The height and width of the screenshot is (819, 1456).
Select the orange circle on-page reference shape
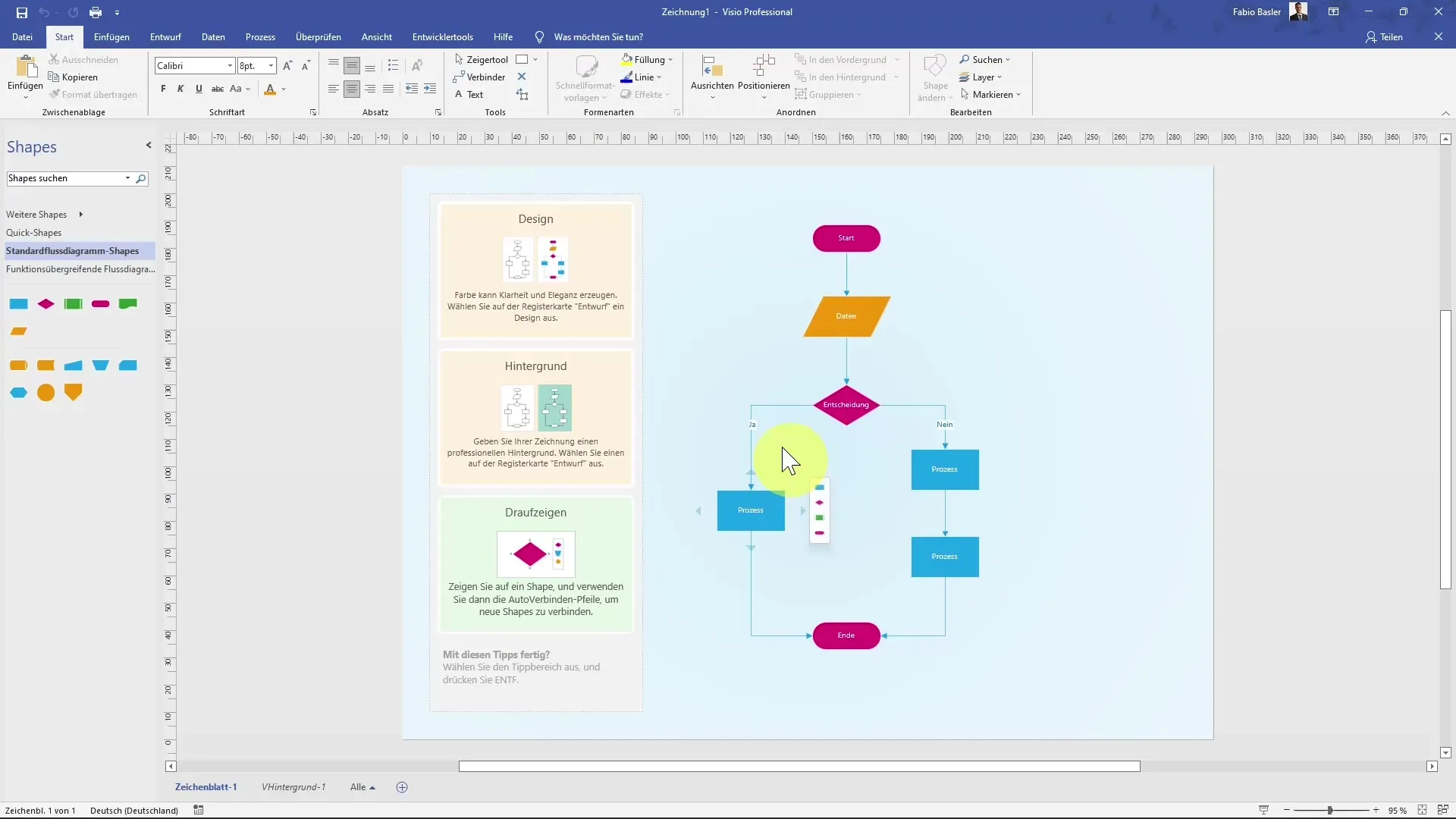[45, 393]
